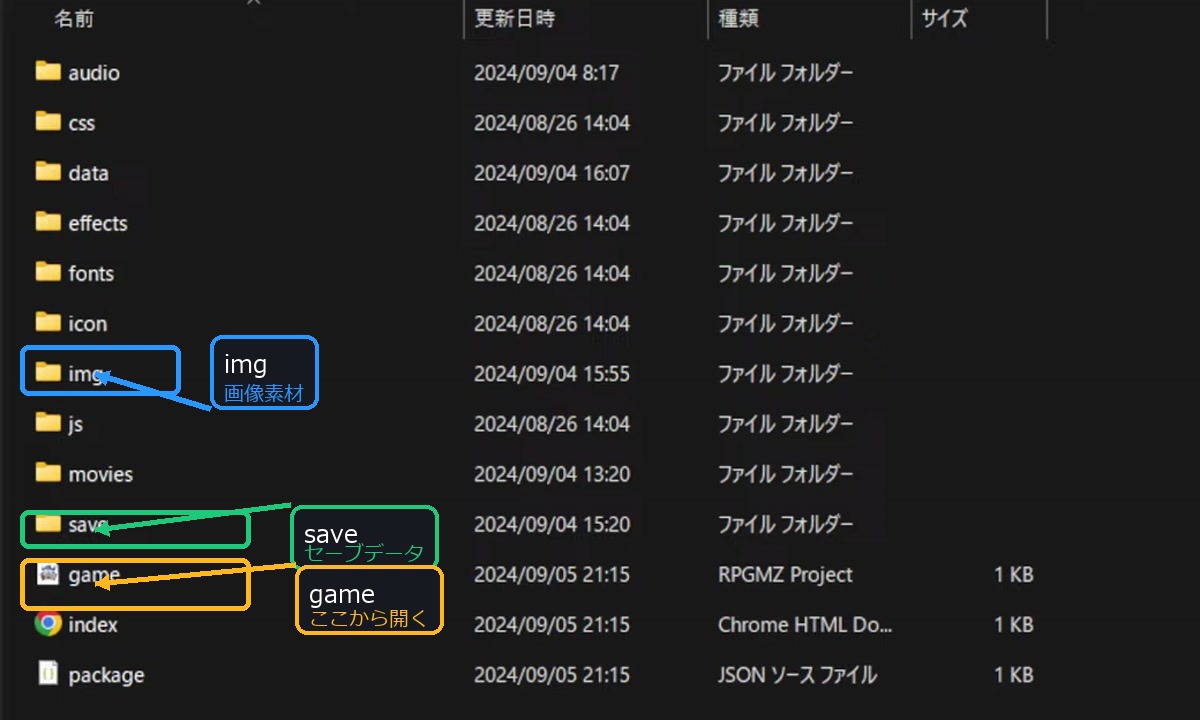Viewport: 1200px width, 720px height.
Task: Click the RPGMZ game project file icon
Action: [48, 574]
